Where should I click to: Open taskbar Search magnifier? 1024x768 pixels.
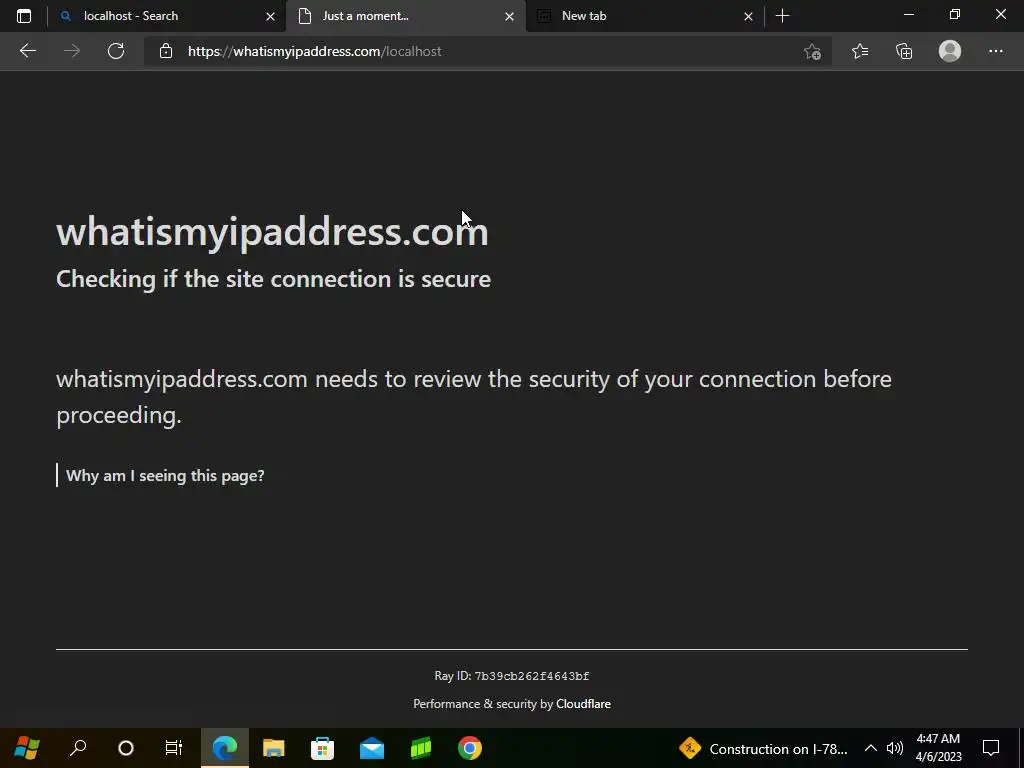tap(78, 748)
